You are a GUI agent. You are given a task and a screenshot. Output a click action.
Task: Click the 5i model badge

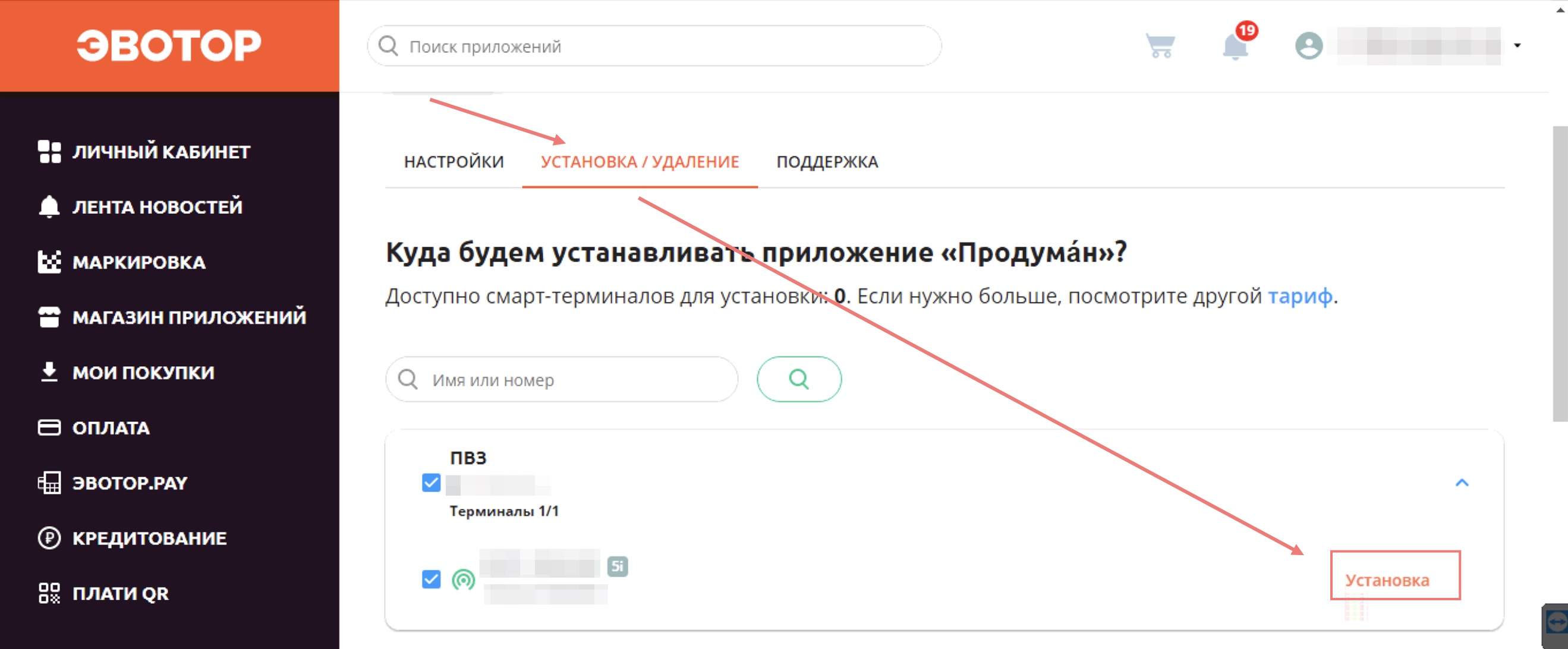coord(617,566)
